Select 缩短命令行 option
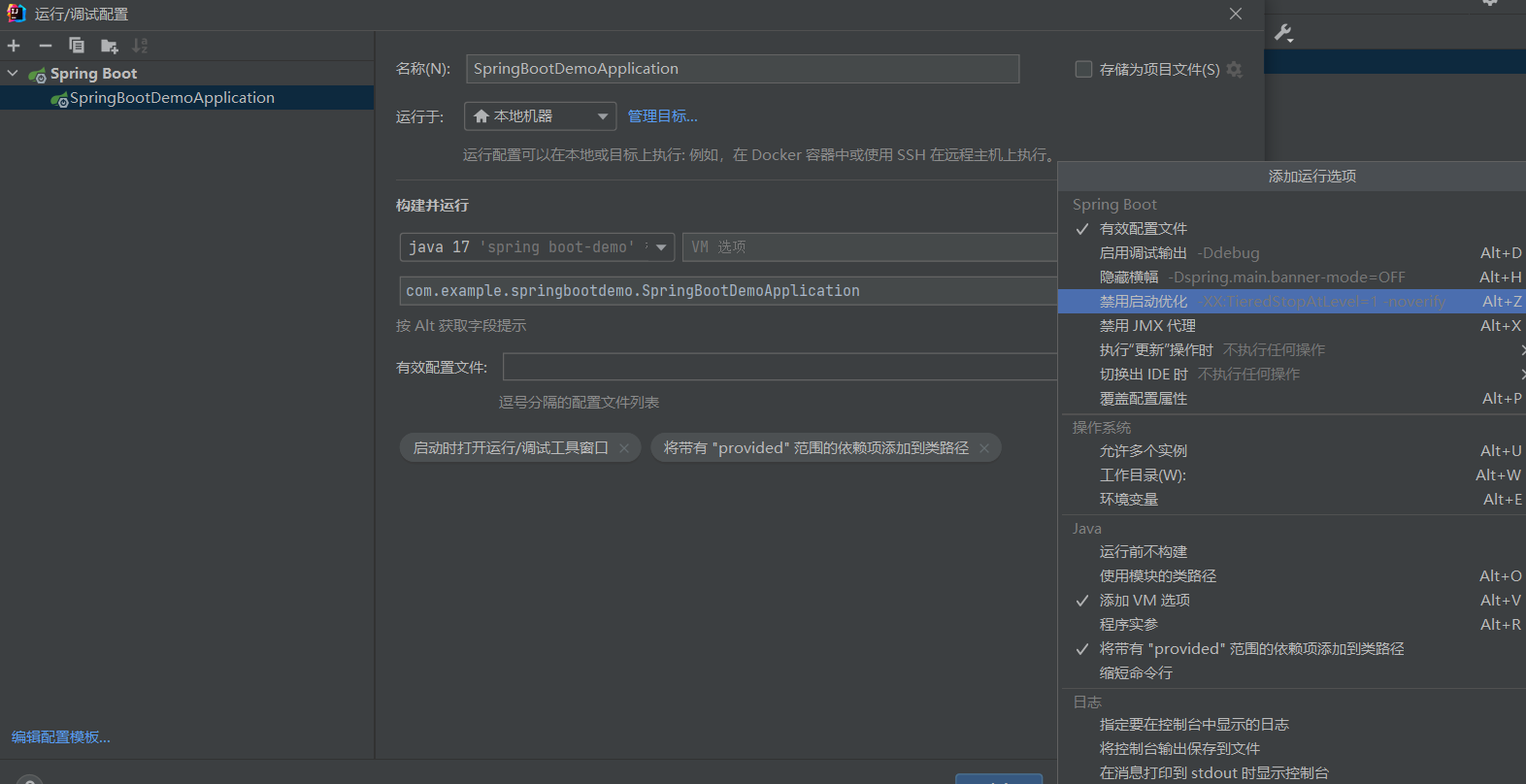 pos(1291,673)
